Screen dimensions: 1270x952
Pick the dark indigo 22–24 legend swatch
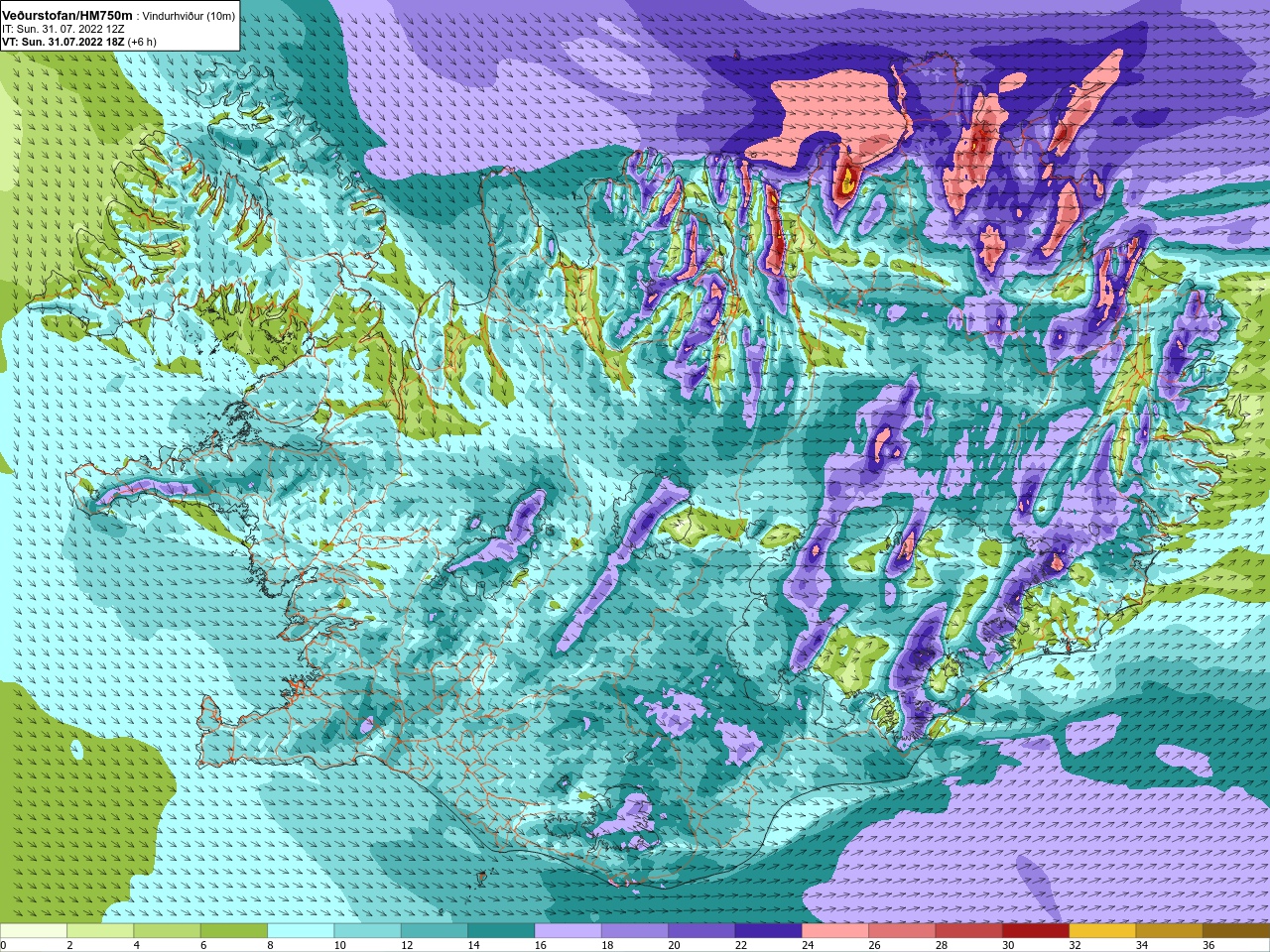(x=768, y=931)
